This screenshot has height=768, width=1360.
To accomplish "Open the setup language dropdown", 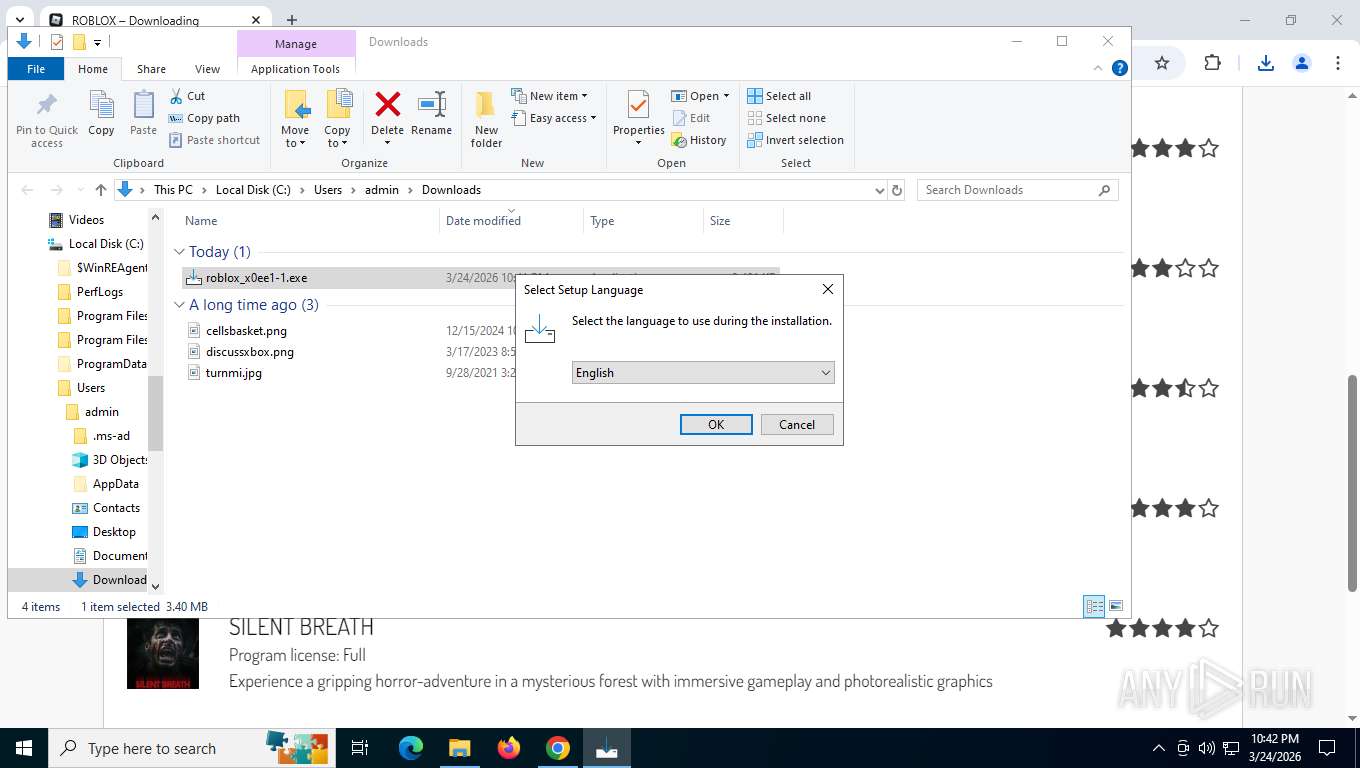I will 703,373.
